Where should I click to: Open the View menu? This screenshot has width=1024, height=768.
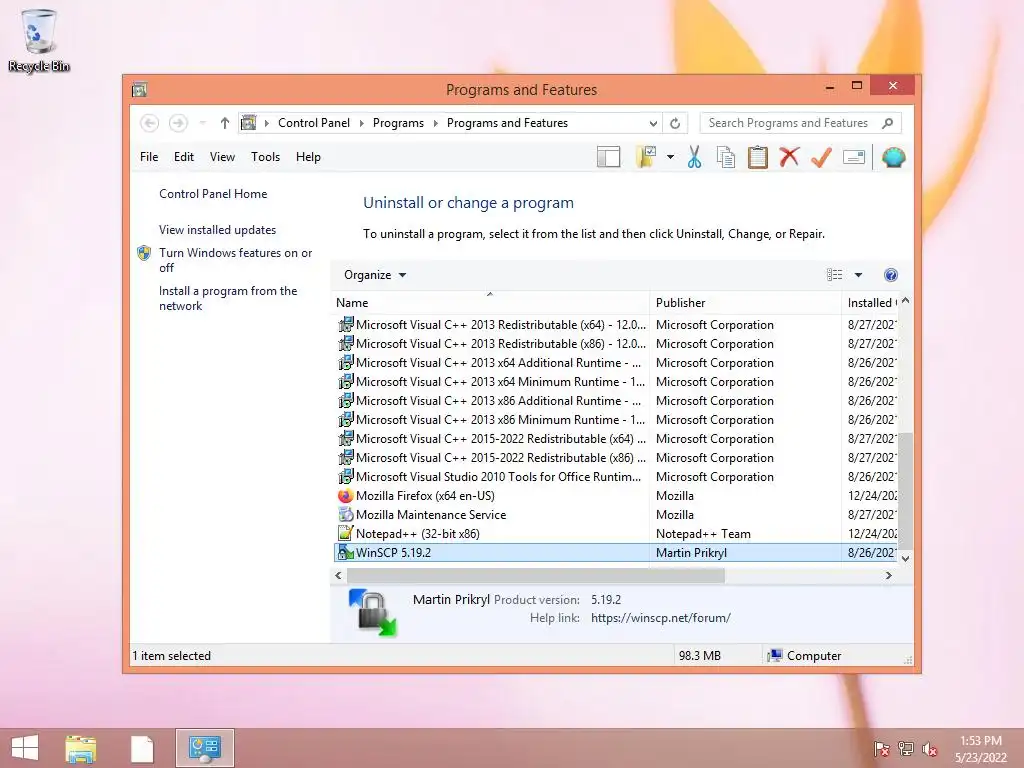tap(222, 157)
